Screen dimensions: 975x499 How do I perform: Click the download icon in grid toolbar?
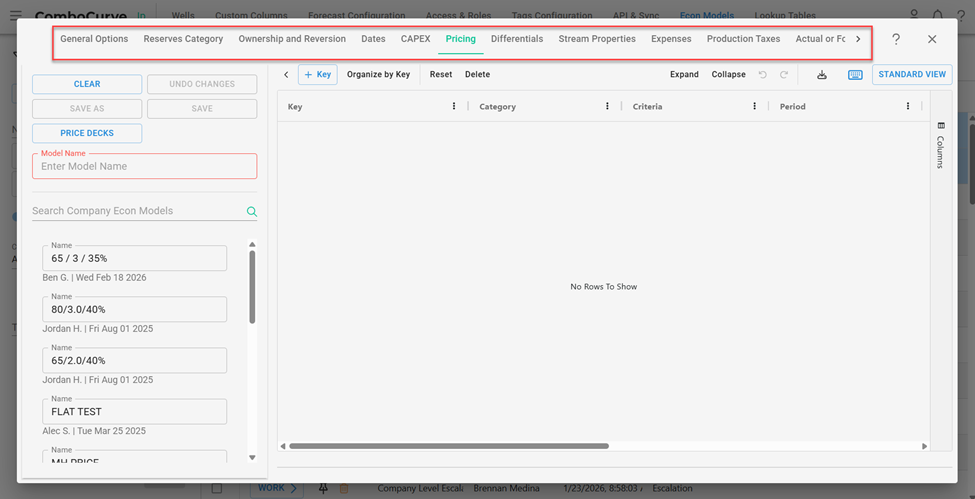[822, 75]
